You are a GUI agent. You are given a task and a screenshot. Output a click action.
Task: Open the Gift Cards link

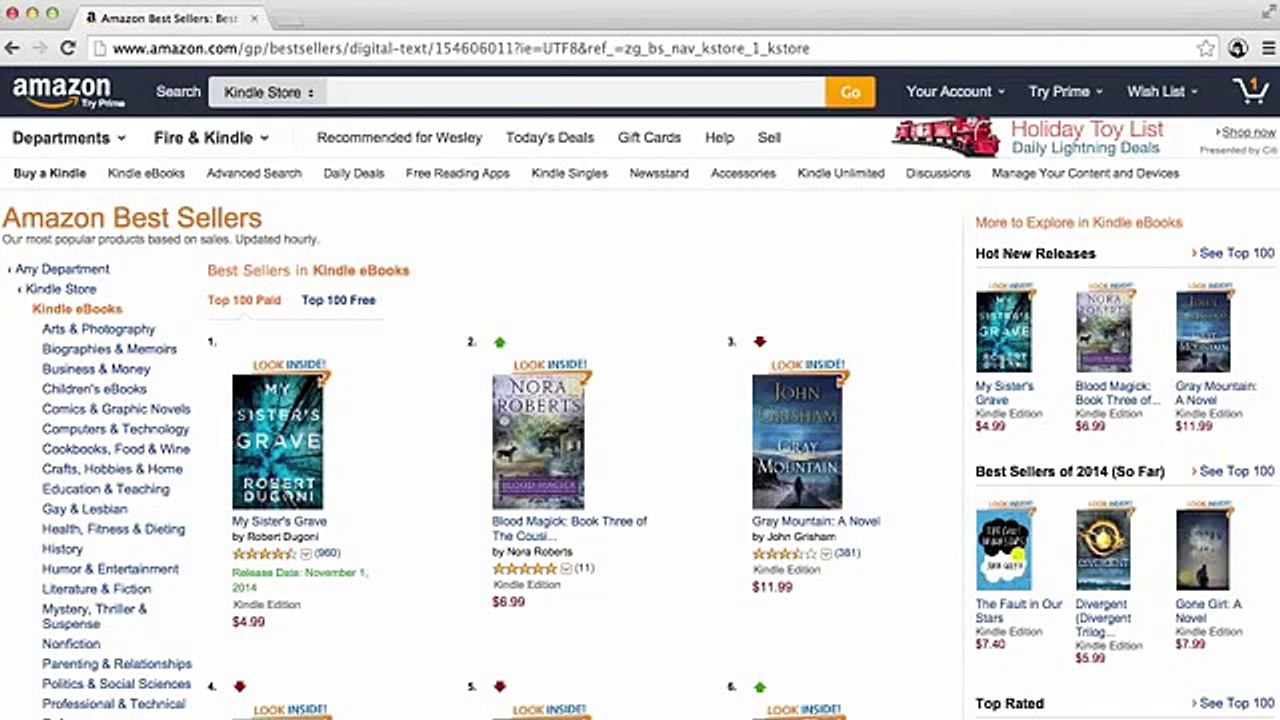(x=649, y=138)
